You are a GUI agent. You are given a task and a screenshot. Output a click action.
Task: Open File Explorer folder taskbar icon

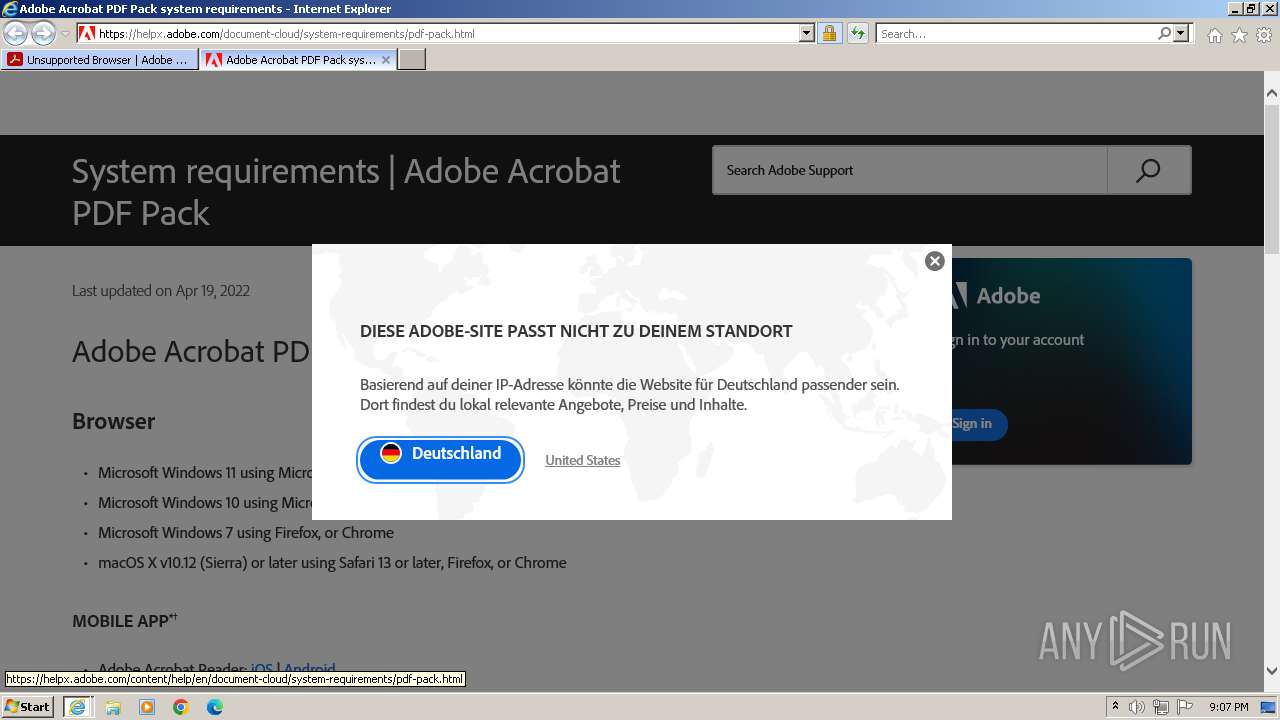click(x=113, y=707)
